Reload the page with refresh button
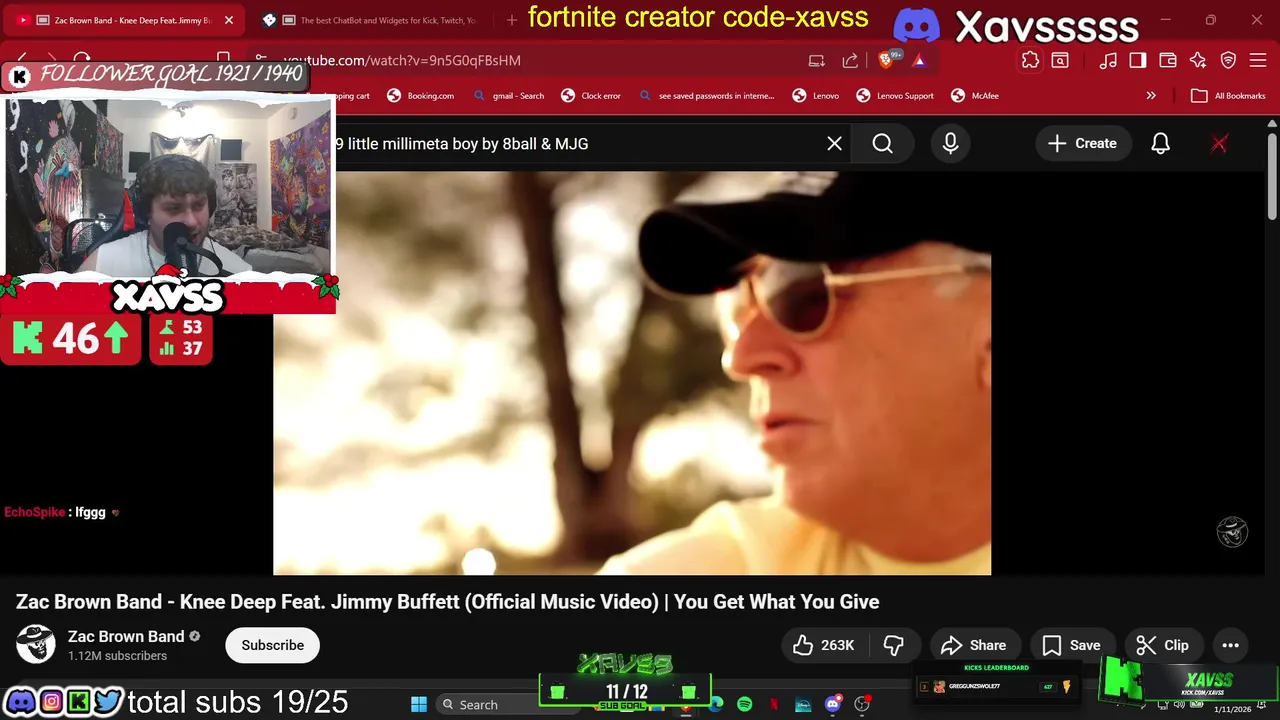This screenshot has width=1280, height=720. [x=82, y=60]
